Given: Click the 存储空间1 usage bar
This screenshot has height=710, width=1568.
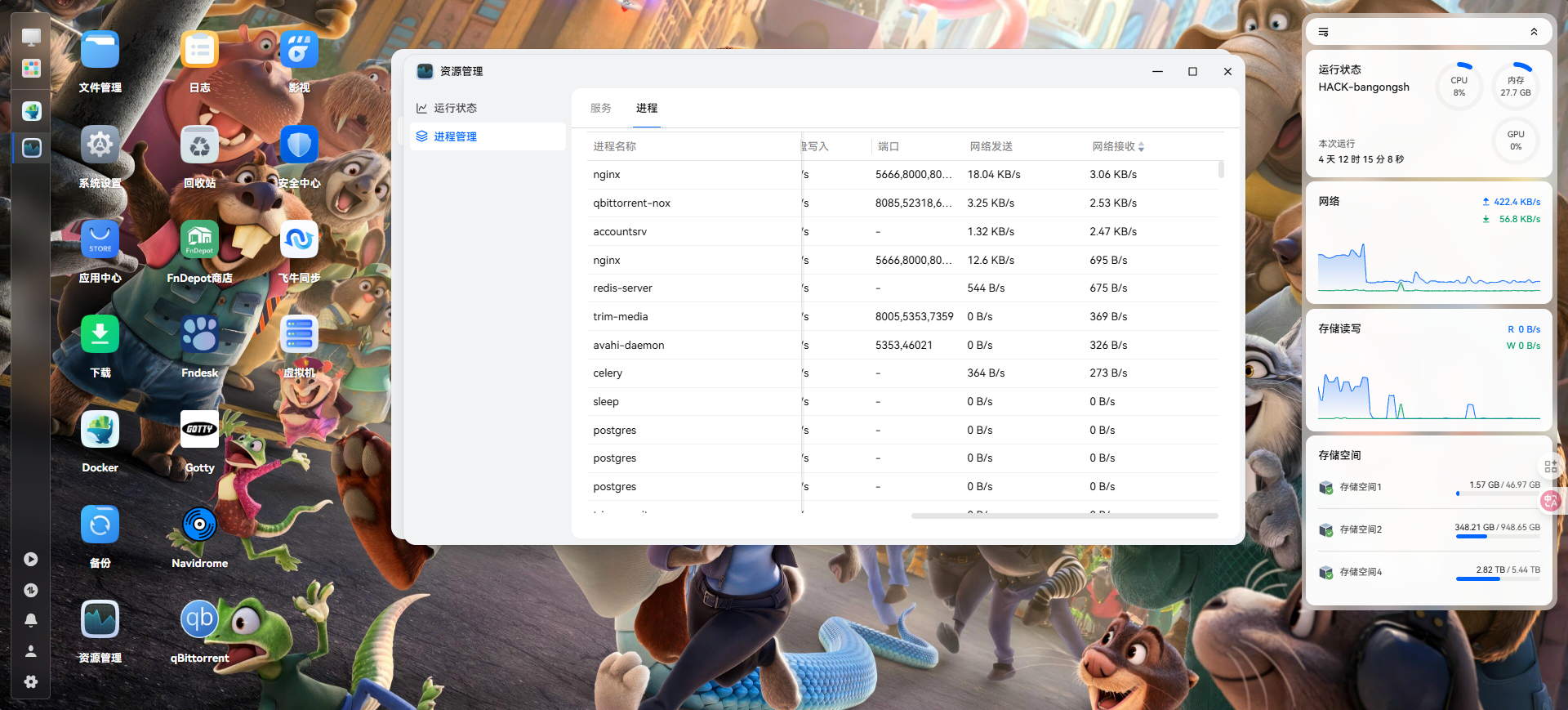Looking at the screenshot, I should coord(1498,493).
